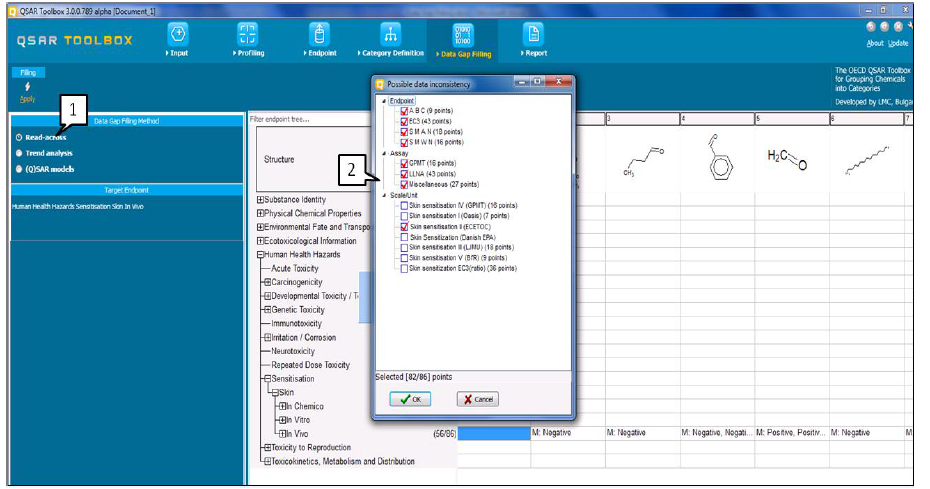
Task: Open the Category Definition stage icon
Action: coord(390,35)
